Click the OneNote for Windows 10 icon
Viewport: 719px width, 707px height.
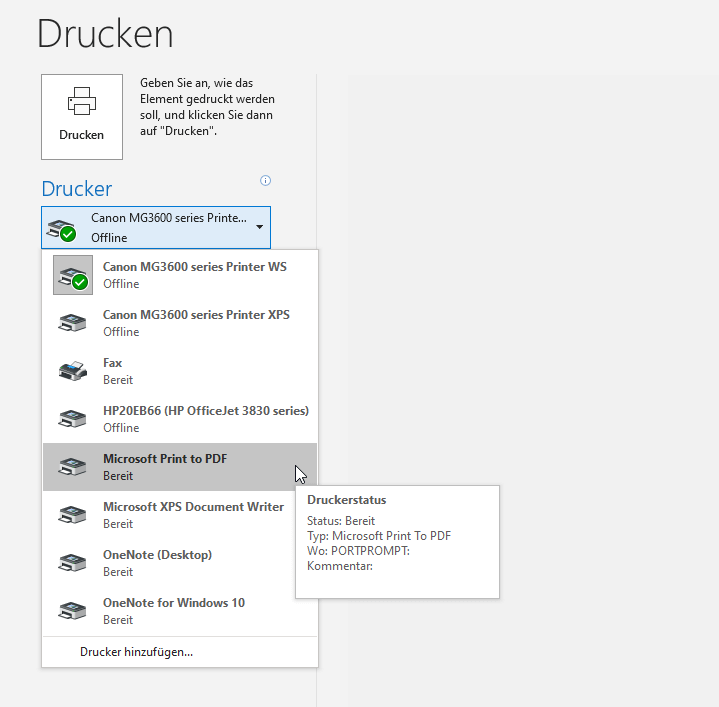tap(72, 611)
